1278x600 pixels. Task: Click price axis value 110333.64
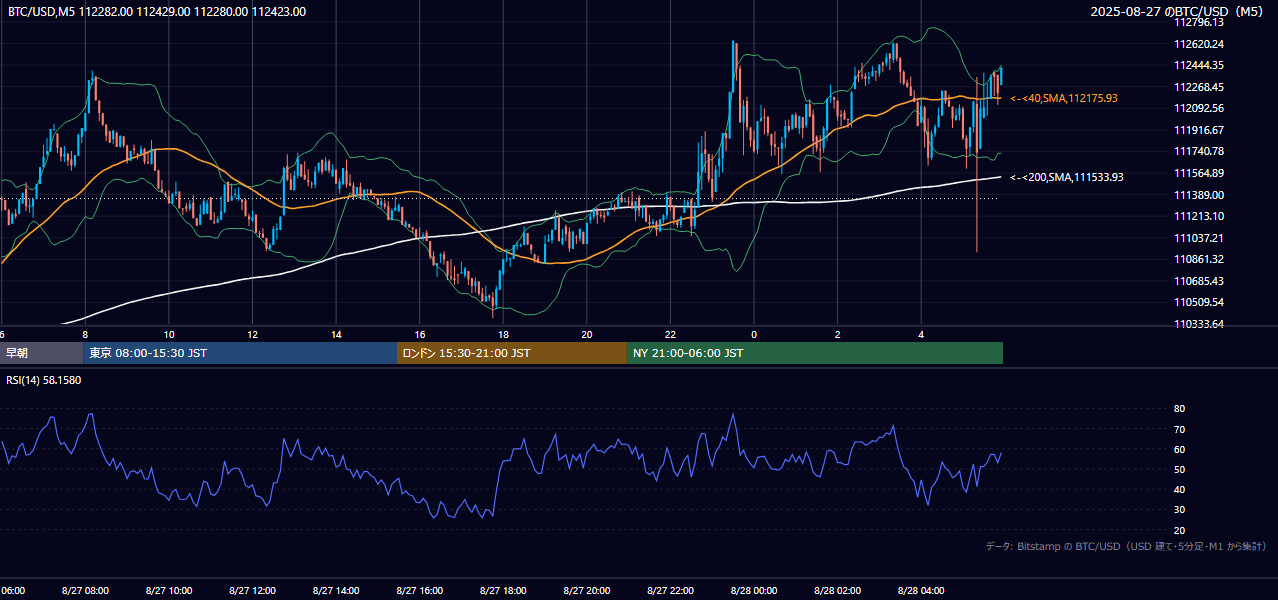pos(1199,324)
